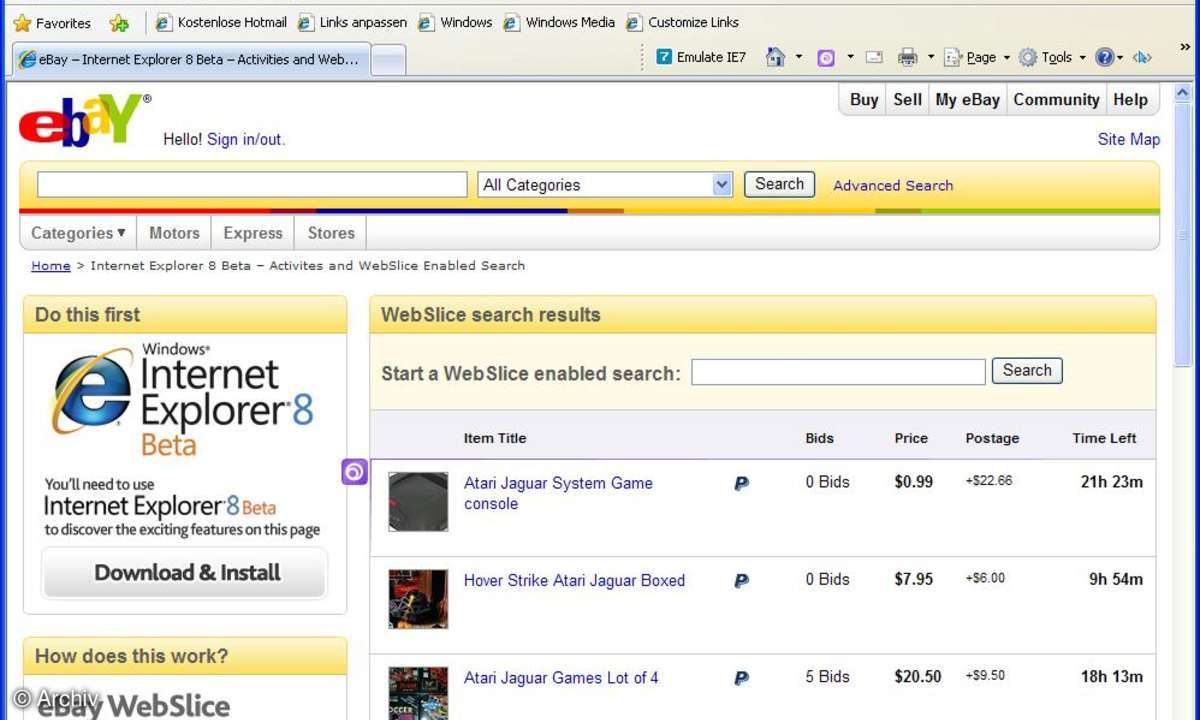The width and height of the screenshot is (1200, 720).
Task: Click the purple WebSlice icon beside results
Action: tap(355, 472)
